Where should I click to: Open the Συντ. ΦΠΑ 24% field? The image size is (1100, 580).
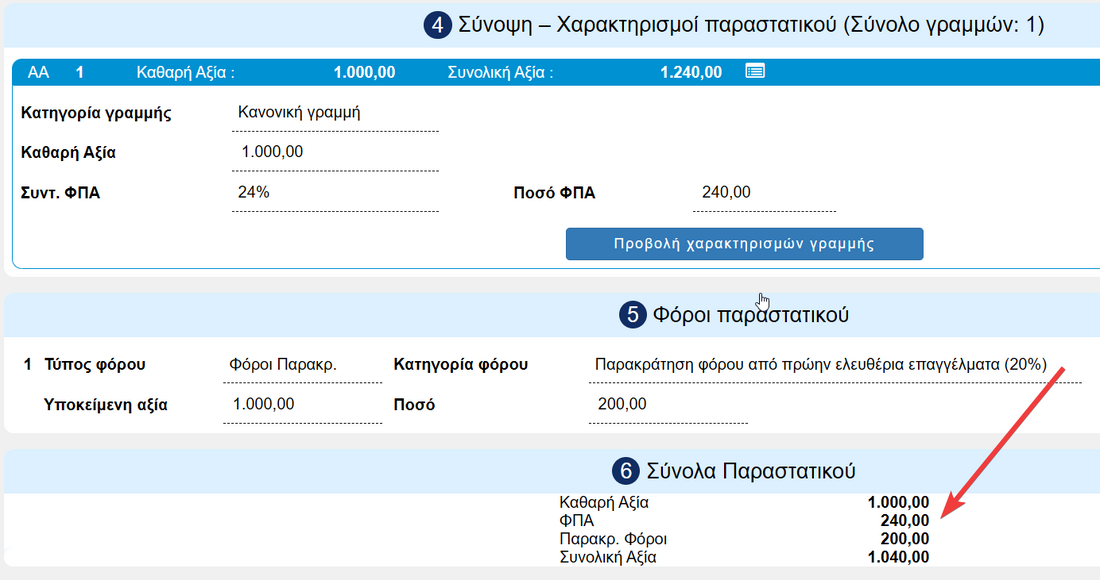pyautogui.click(x=336, y=193)
